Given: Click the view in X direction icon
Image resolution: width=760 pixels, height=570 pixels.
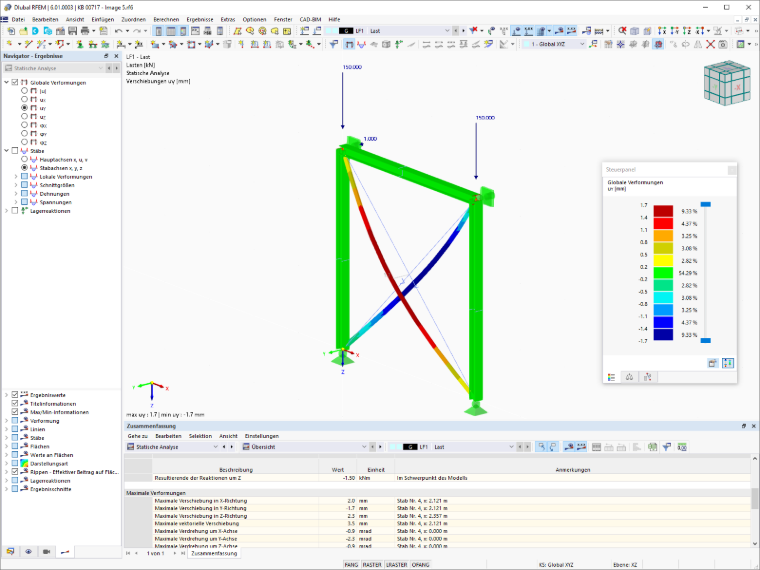Looking at the screenshot, I should (662, 31).
